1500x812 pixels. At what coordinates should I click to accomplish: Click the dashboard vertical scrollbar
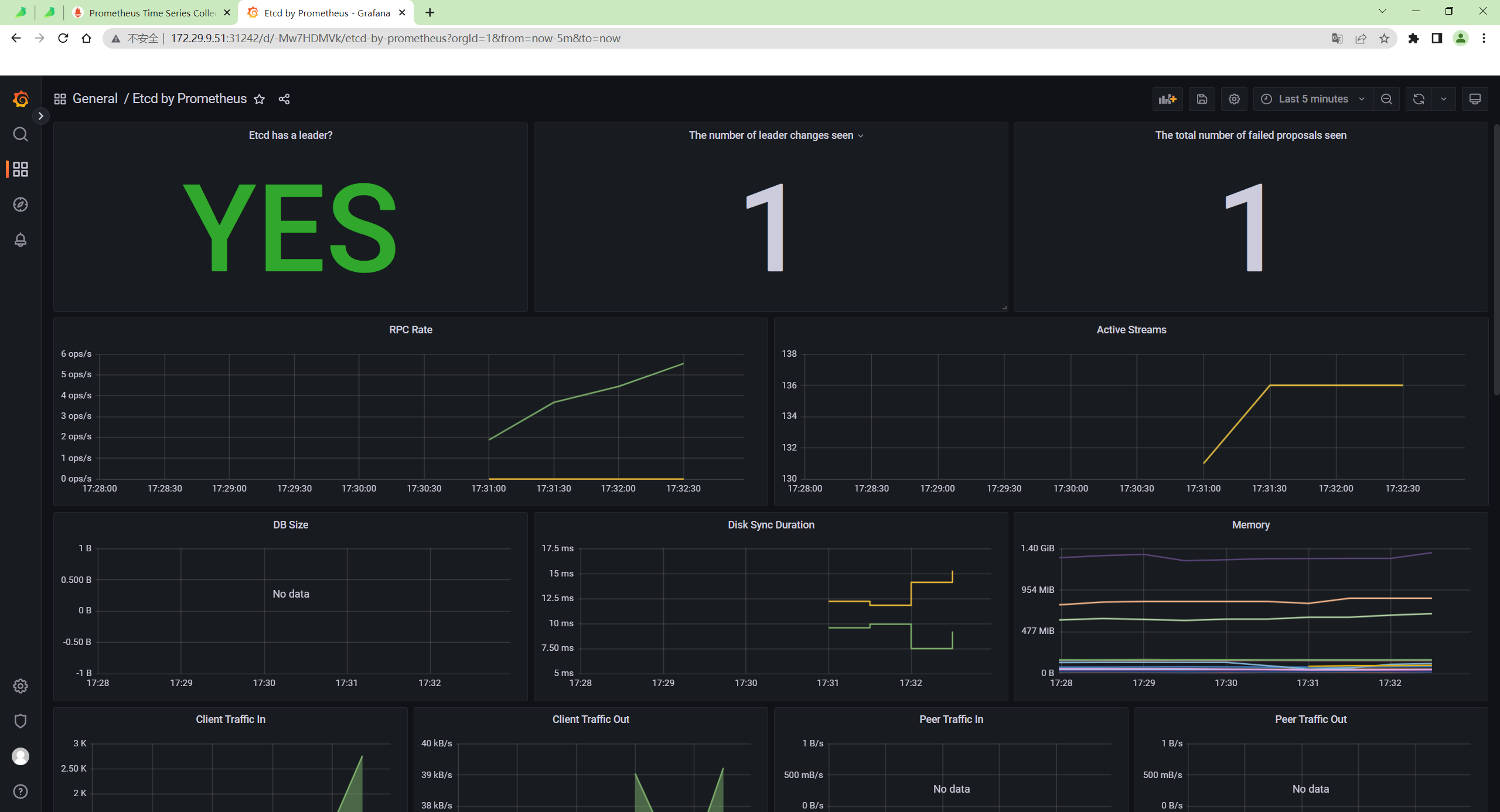pos(1496,261)
